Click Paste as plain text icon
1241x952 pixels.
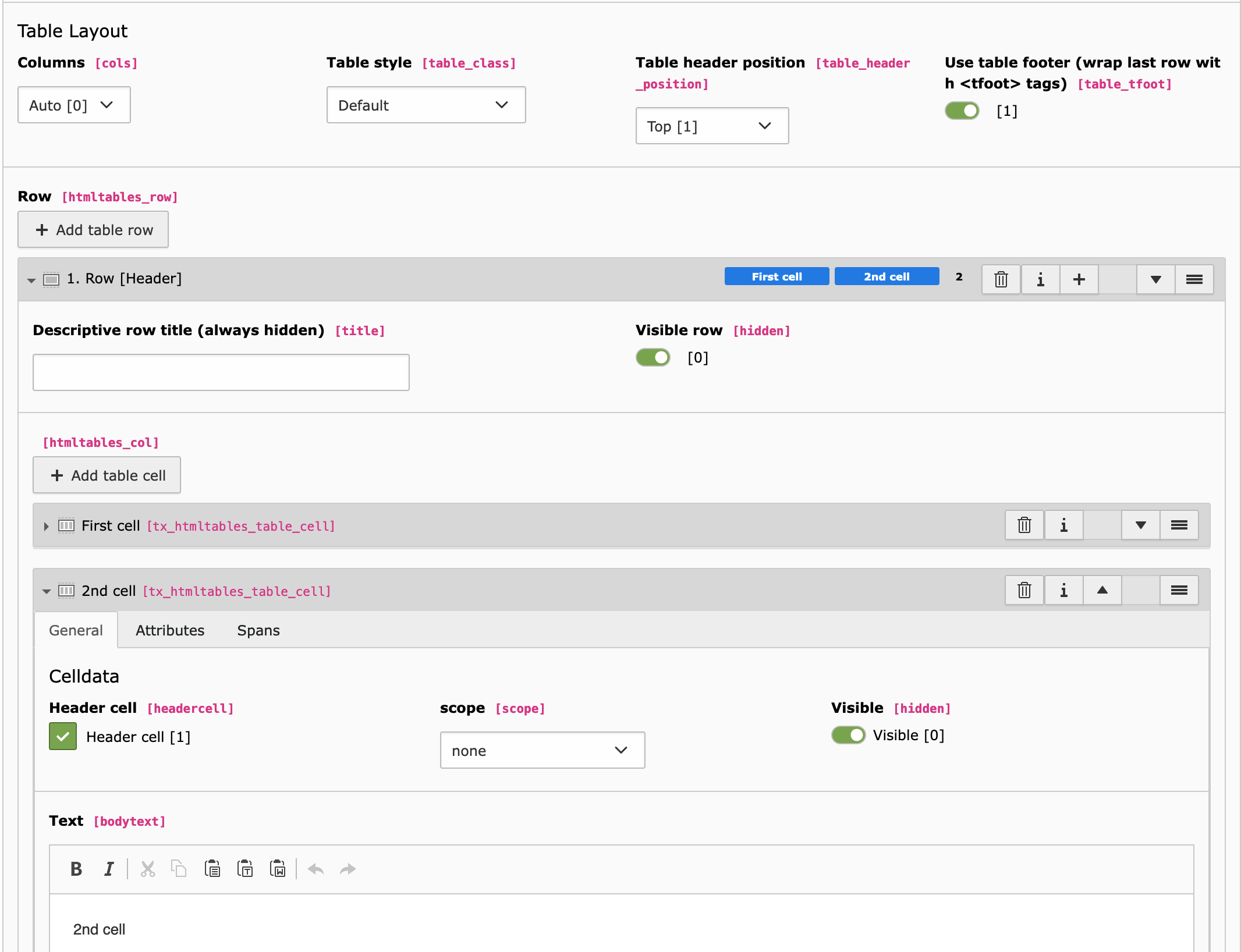coord(245,869)
